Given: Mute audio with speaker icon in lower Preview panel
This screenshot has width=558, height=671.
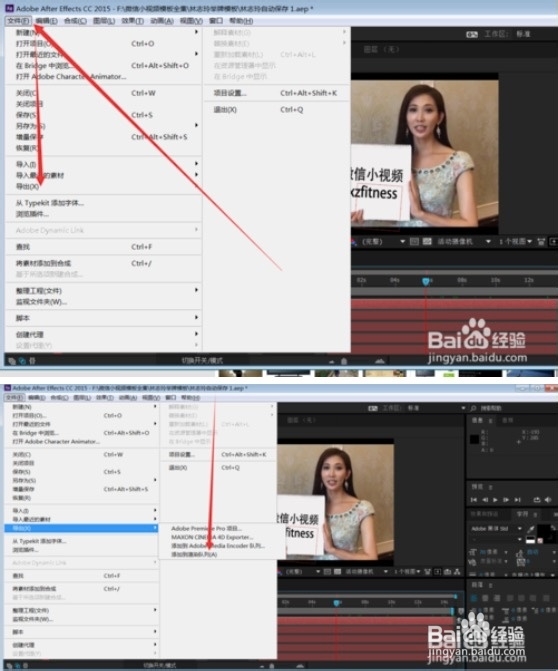Looking at the screenshot, I should pos(548,500).
